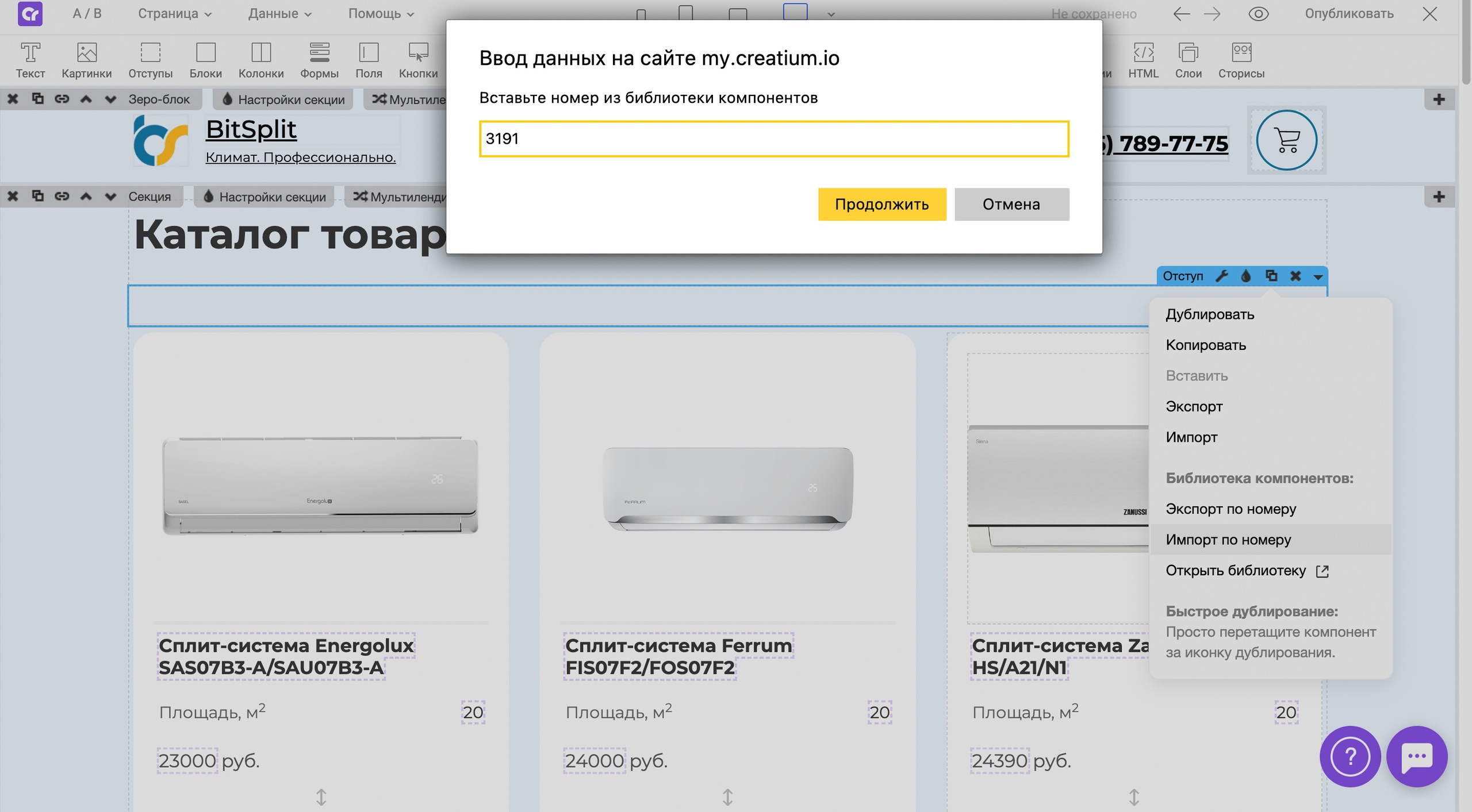
Task: Expand the Данные dropdown menu
Action: click(280, 14)
